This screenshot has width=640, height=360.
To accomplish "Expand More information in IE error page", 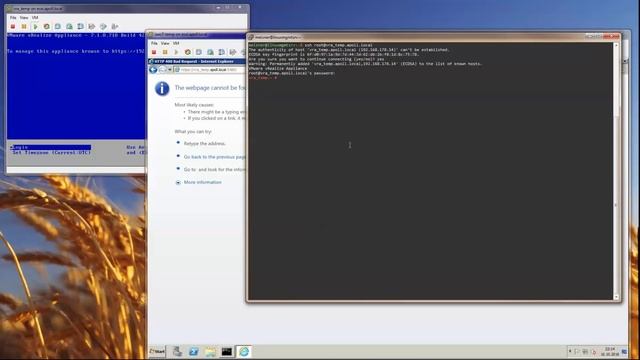I will point(202,182).
